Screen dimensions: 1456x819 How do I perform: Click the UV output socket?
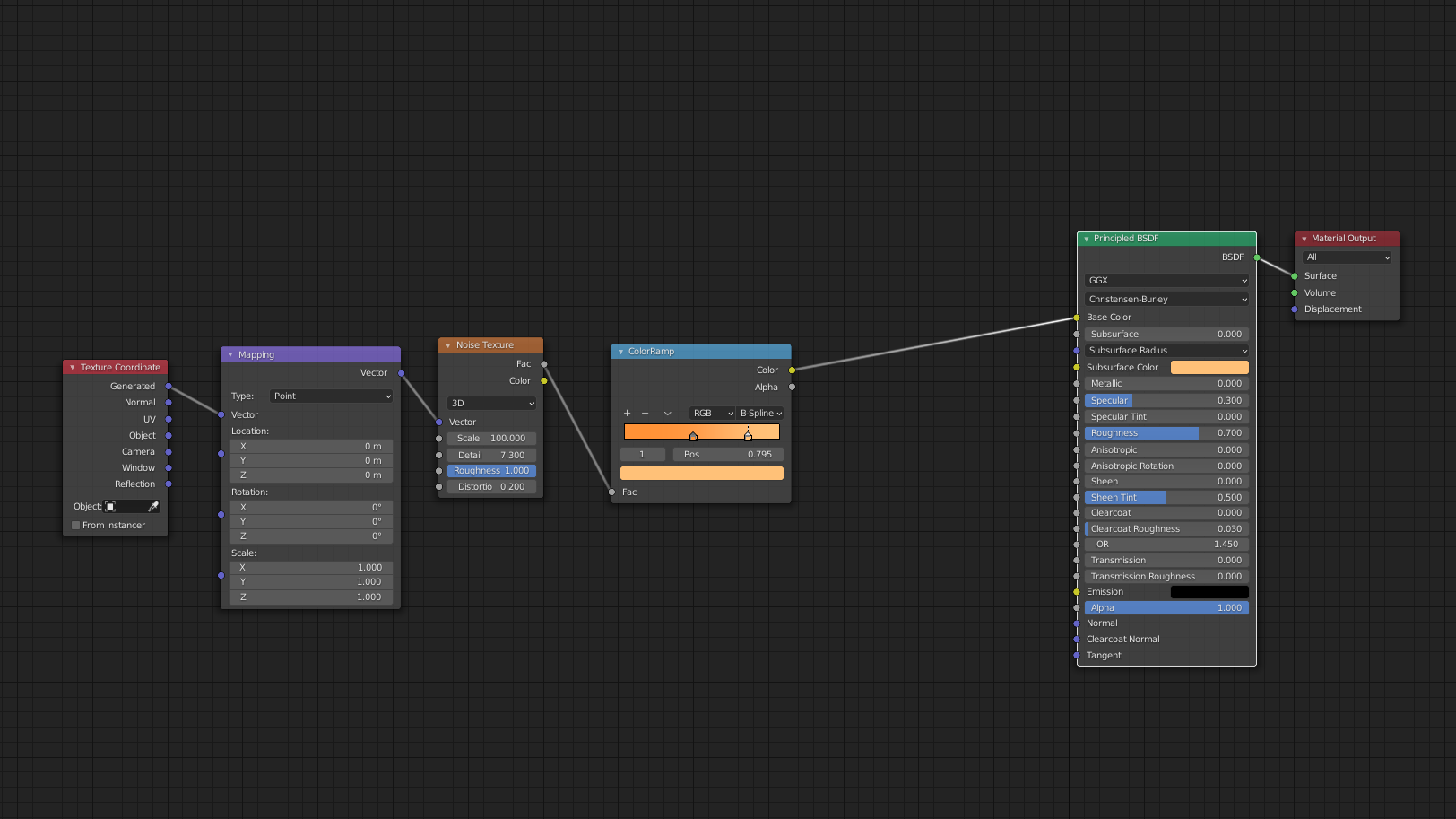tap(169, 419)
